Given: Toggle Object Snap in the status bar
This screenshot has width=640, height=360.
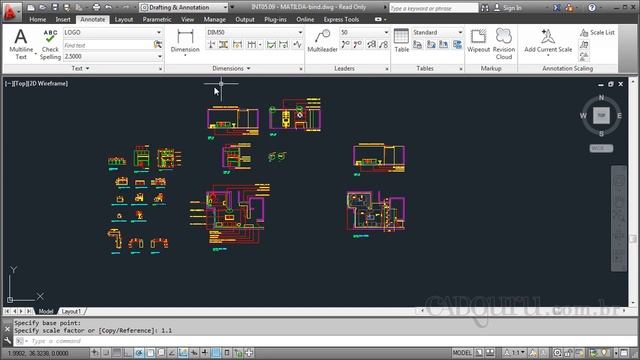Looking at the screenshot, I should [x=150, y=353].
